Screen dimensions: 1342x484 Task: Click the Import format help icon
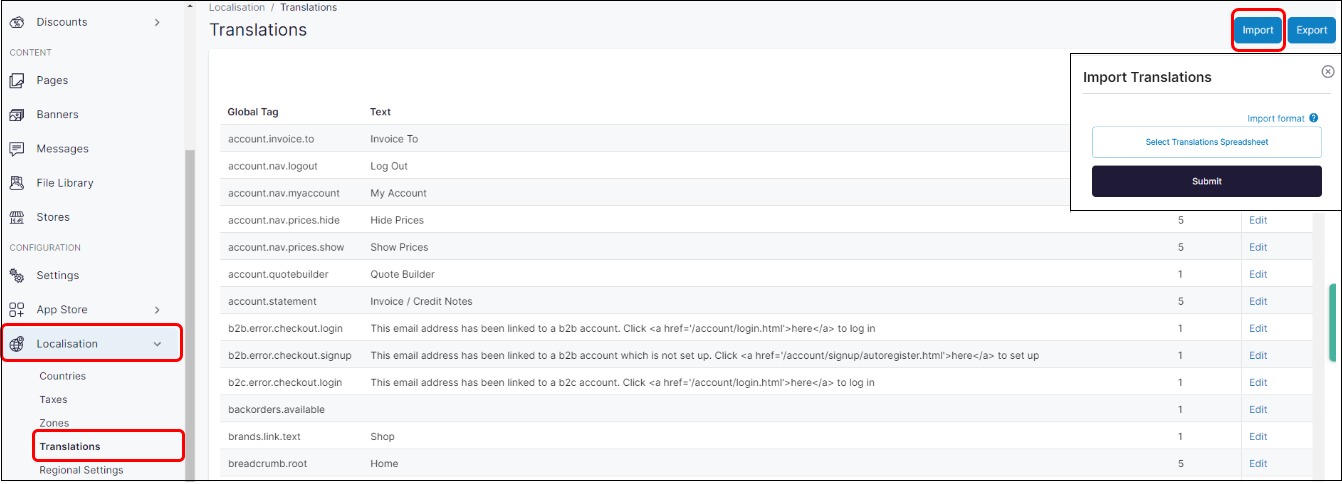click(x=1314, y=118)
